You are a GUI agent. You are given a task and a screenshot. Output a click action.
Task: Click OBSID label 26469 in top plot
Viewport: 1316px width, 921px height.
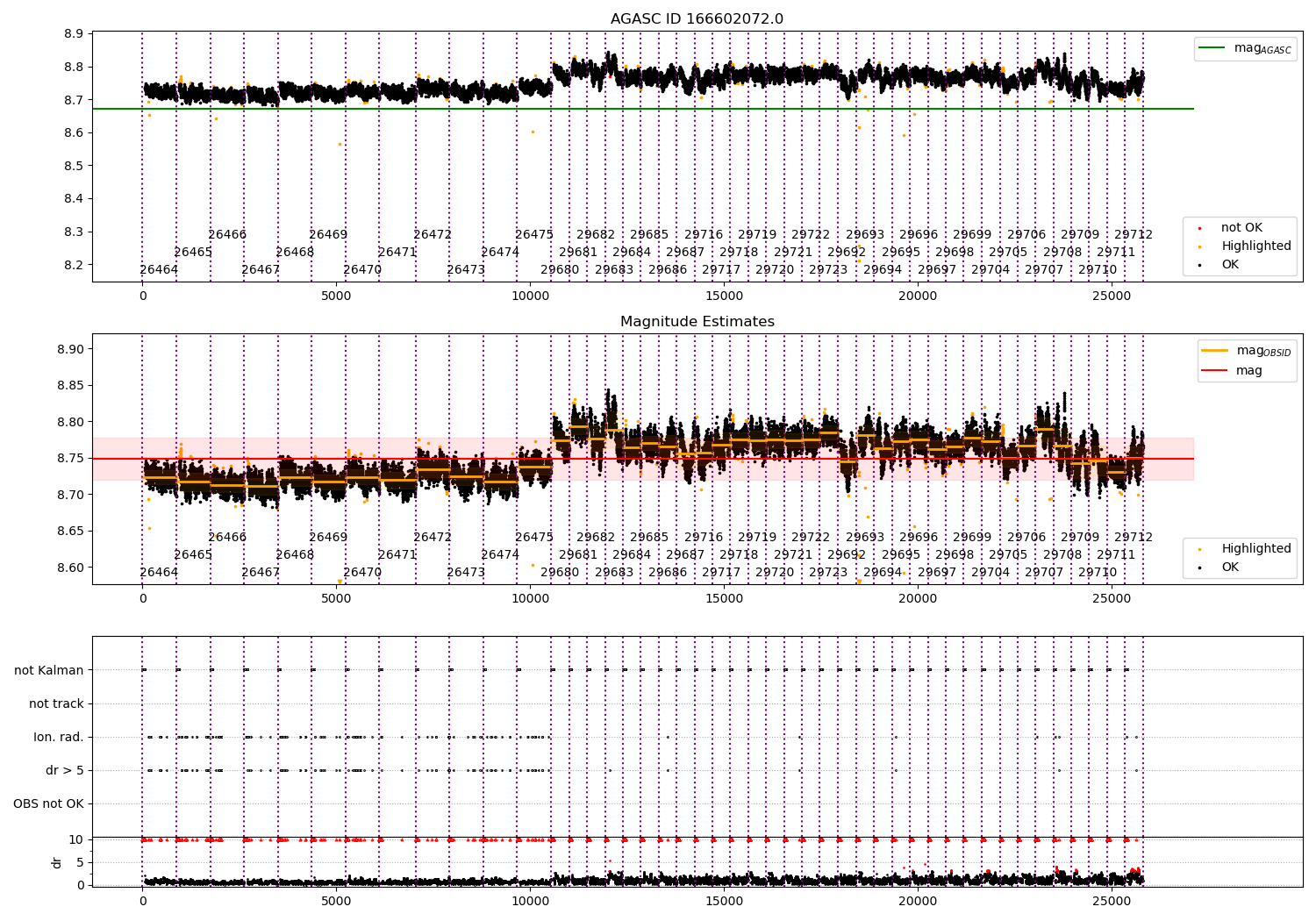[328, 235]
